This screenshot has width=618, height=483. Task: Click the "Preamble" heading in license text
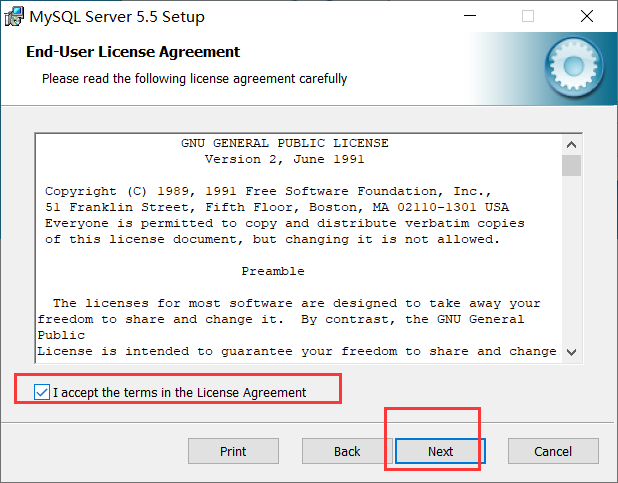tap(273, 271)
